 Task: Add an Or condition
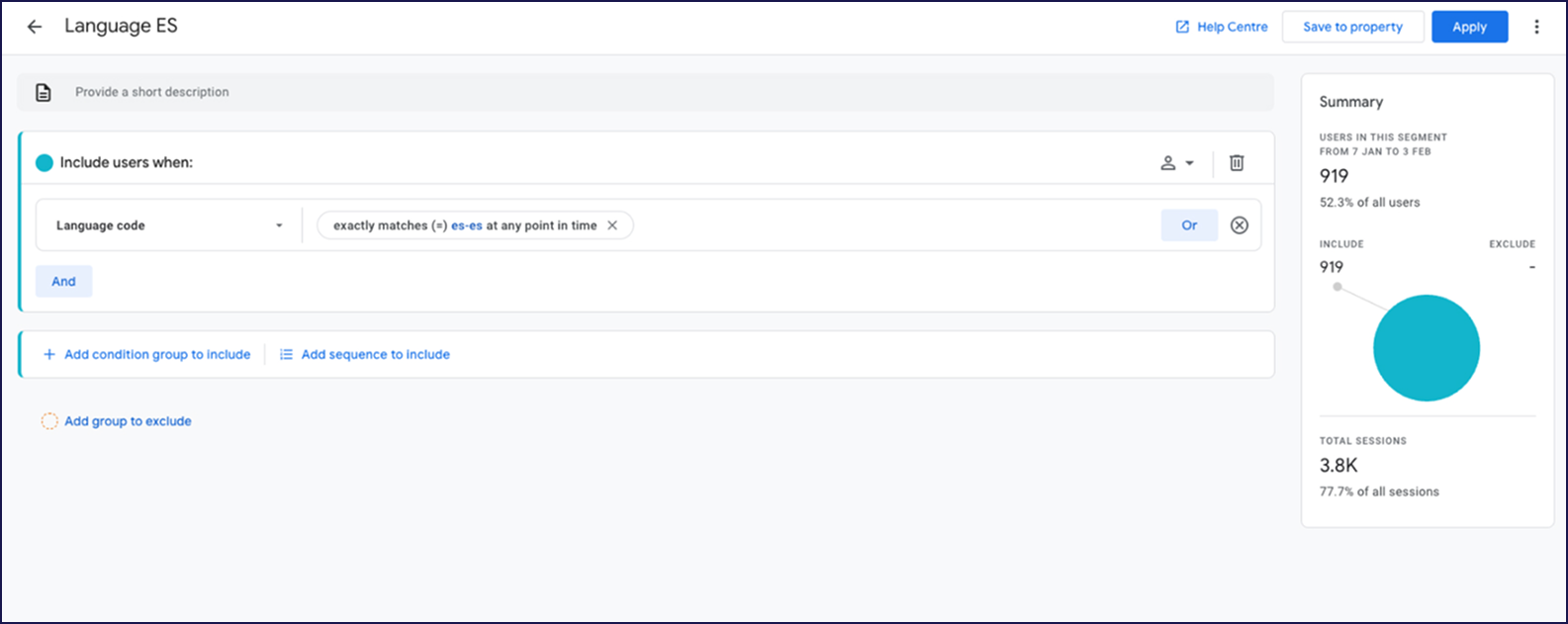click(1189, 225)
